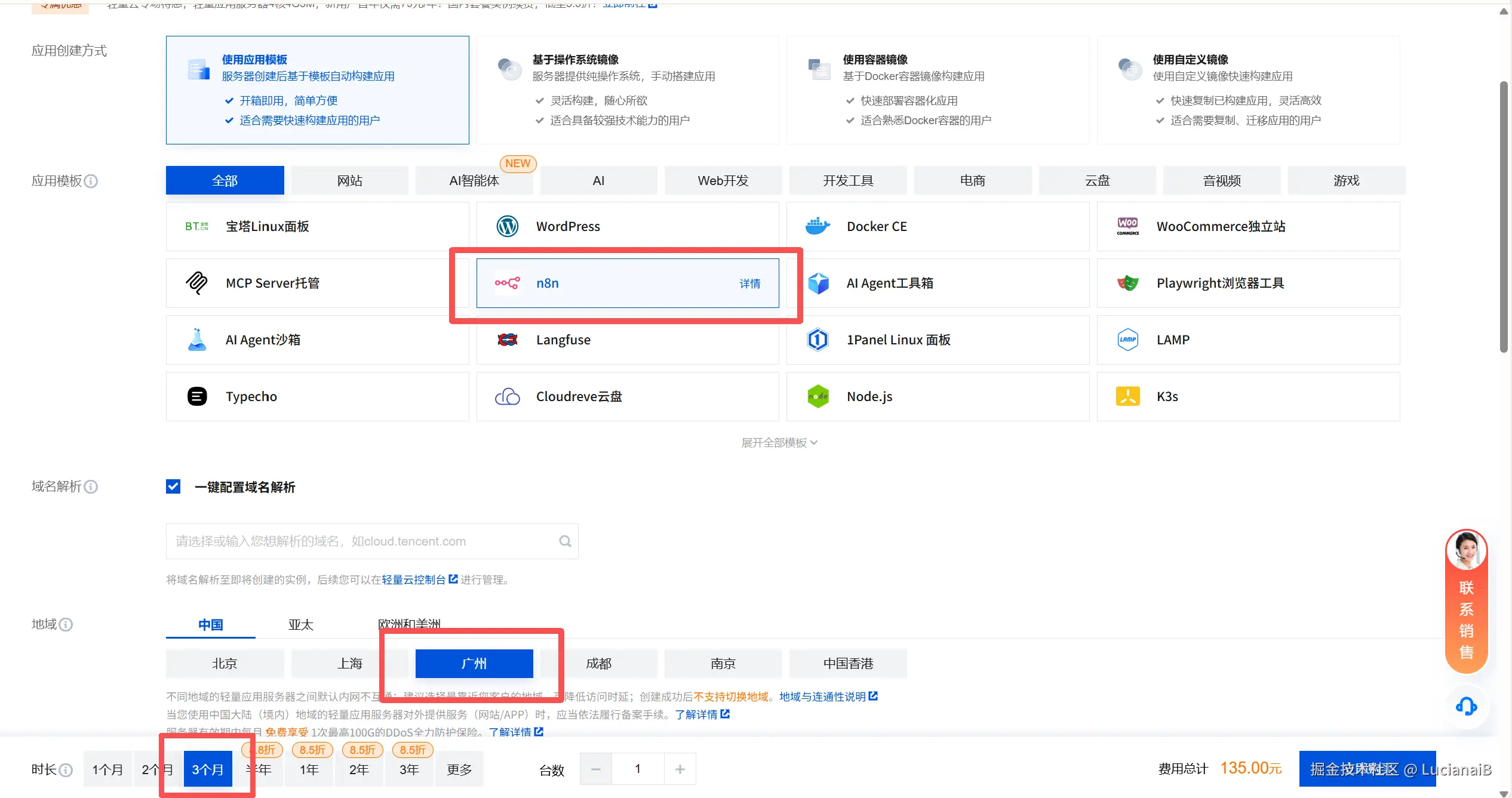The height and width of the screenshot is (798, 1512).
Task: Click 详情 link on n8n card
Action: click(749, 284)
